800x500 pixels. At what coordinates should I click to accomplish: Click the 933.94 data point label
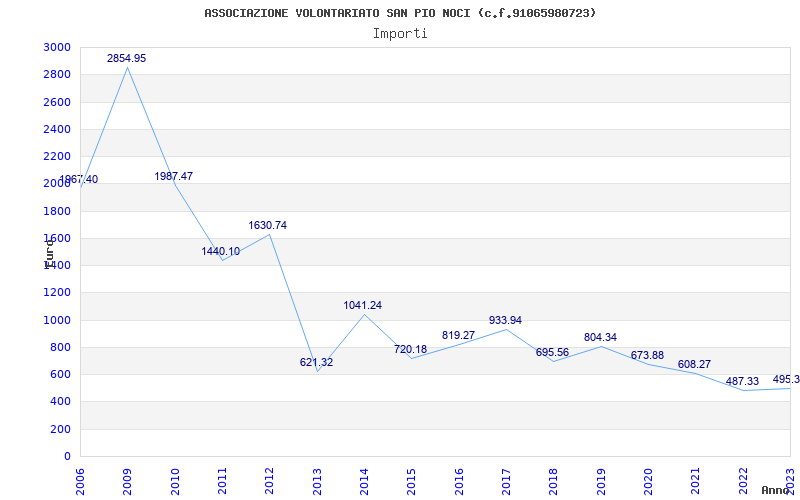click(506, 320)
